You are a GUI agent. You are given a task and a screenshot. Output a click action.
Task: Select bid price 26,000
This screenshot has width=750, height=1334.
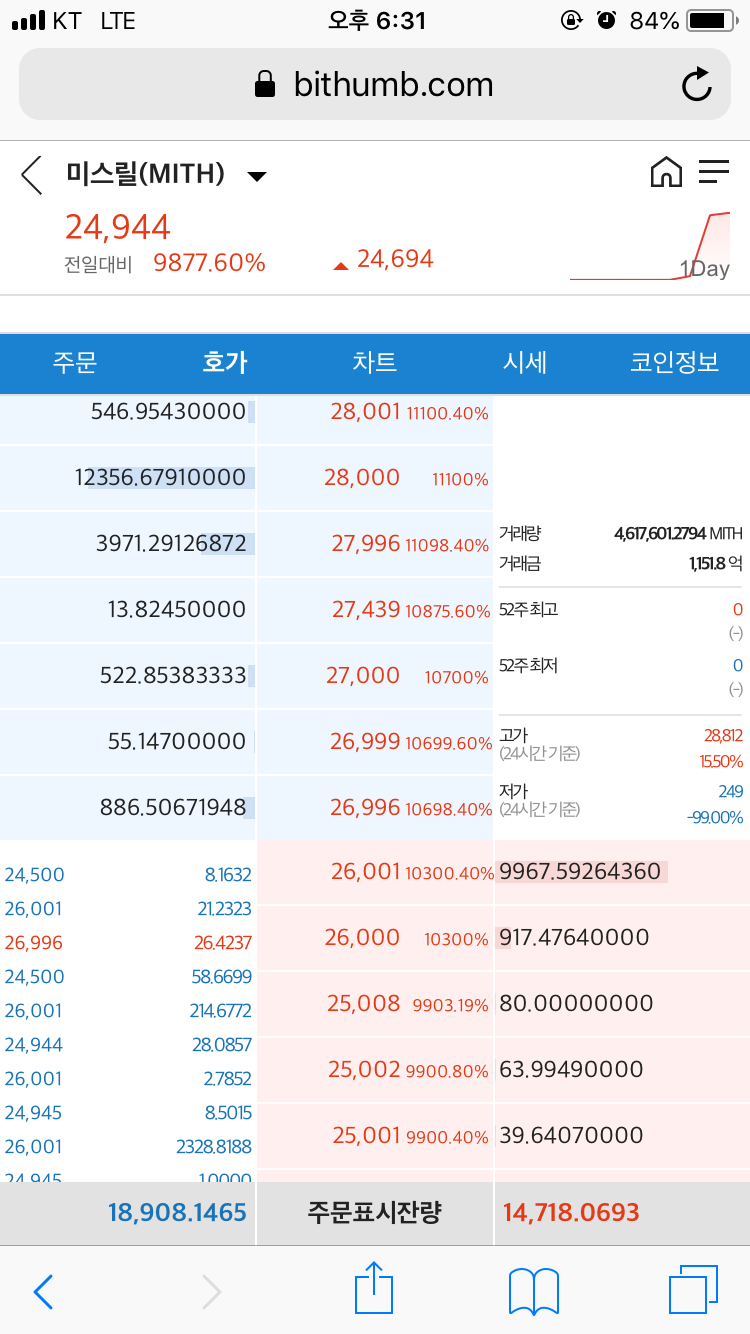tap(363, 938)
